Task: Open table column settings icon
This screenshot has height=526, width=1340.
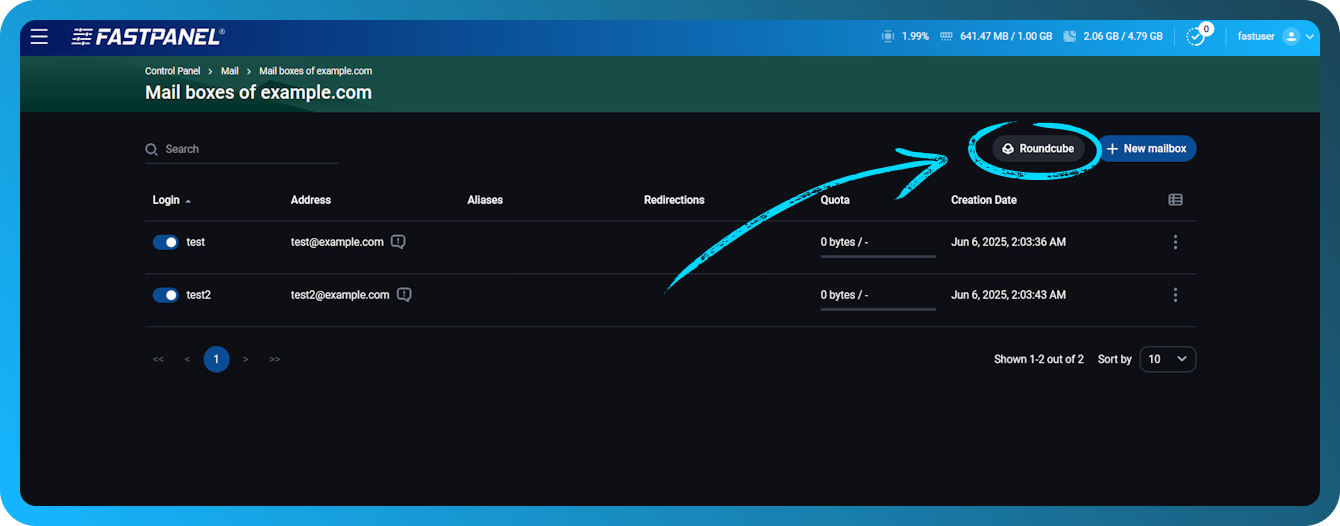Action: (x=1175, y=200)
